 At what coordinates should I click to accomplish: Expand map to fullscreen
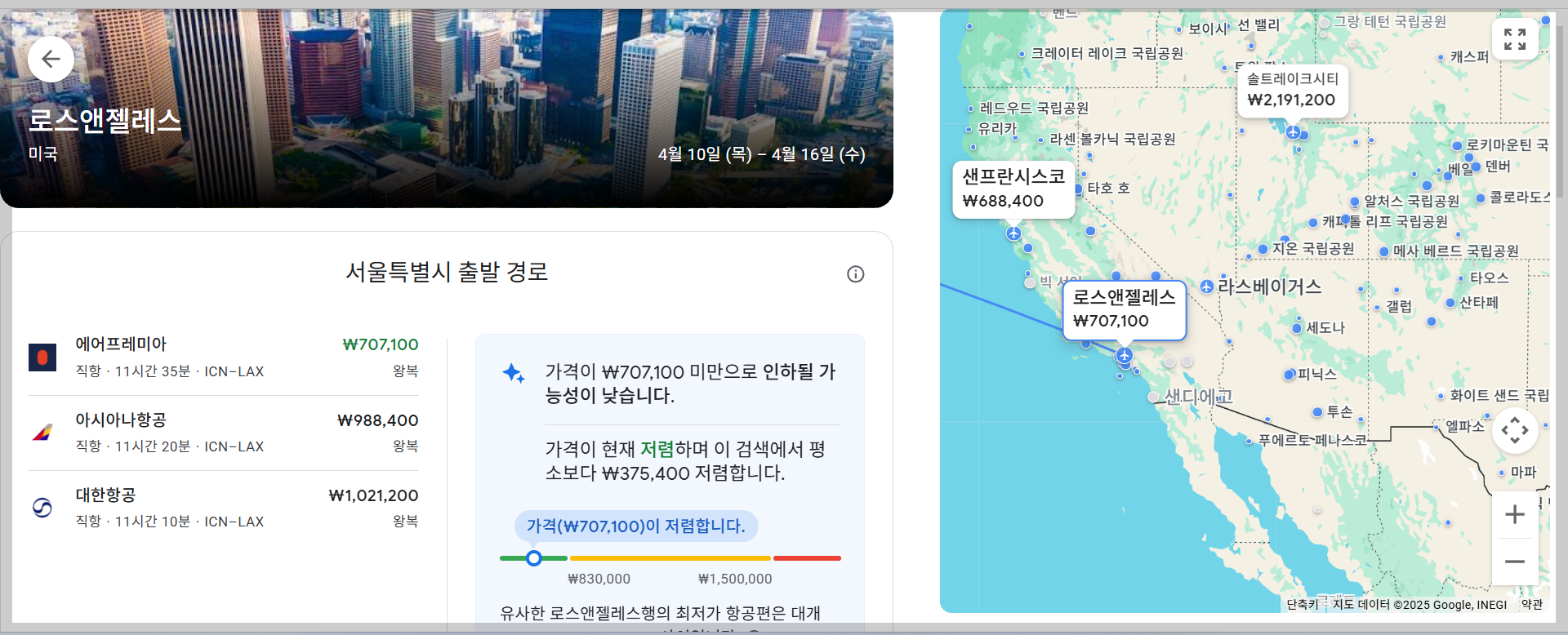(x=1515, y=38)
